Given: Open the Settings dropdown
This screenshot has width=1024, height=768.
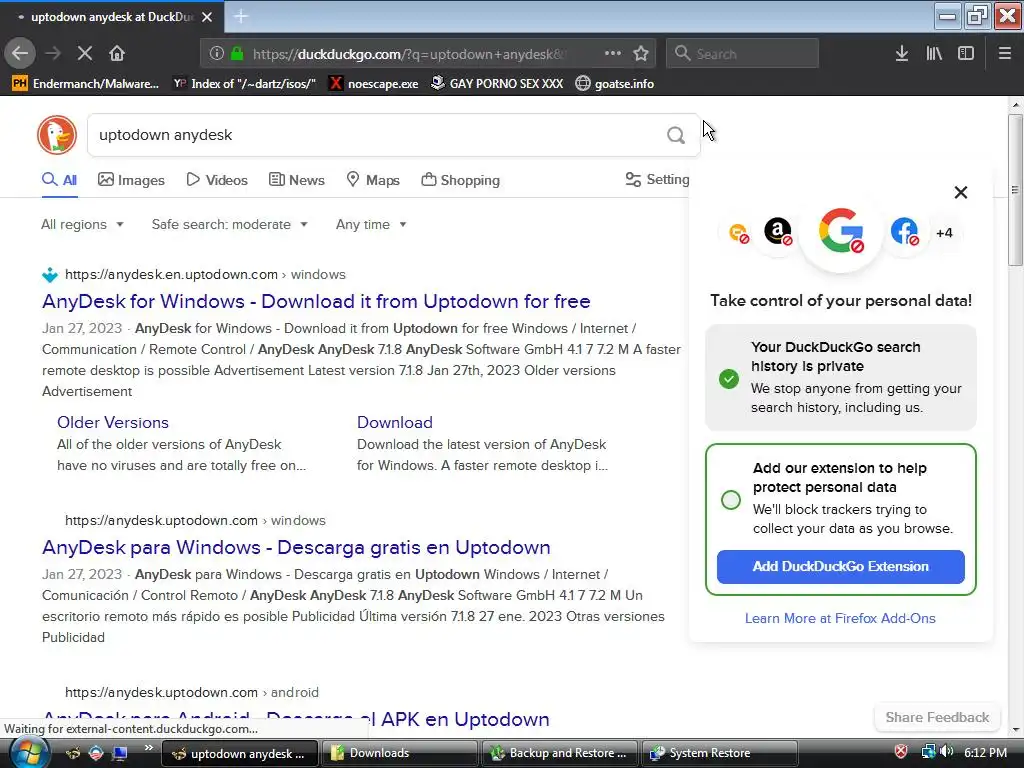Looking at the screenshot, I should click(x=657, y=180).
